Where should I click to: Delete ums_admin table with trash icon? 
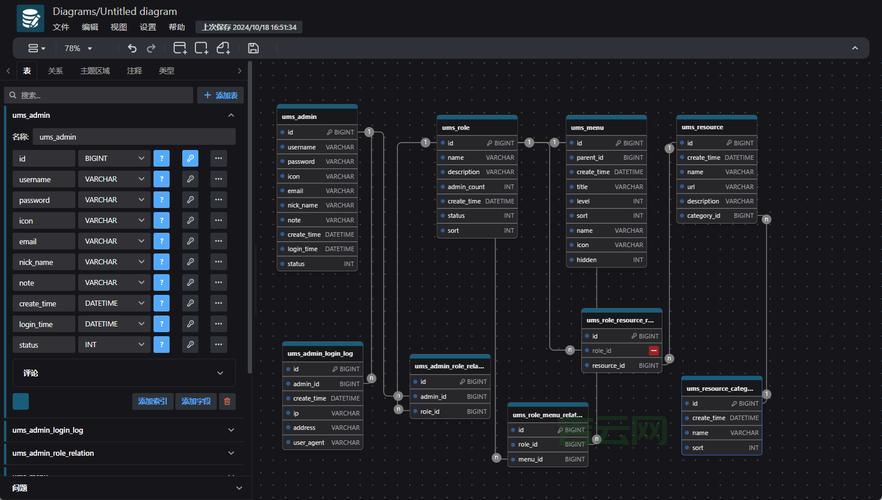click(x=227, y=401)
